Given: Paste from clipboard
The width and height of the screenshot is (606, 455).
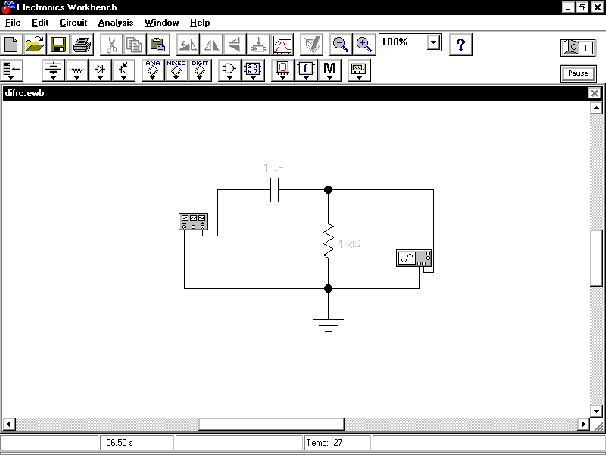Looking at the screenshot, I should [x=158, y=44].
